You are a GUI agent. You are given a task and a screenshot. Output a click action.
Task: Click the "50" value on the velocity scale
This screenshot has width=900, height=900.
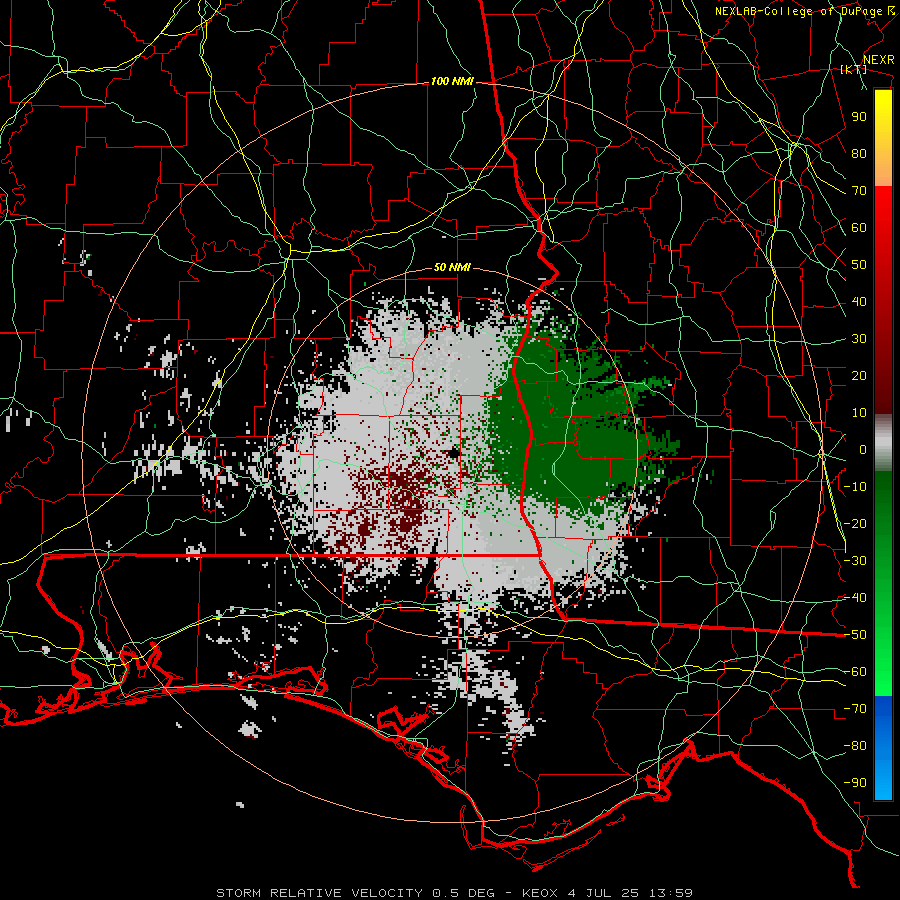pyautogui.click(x=859, y=265)
